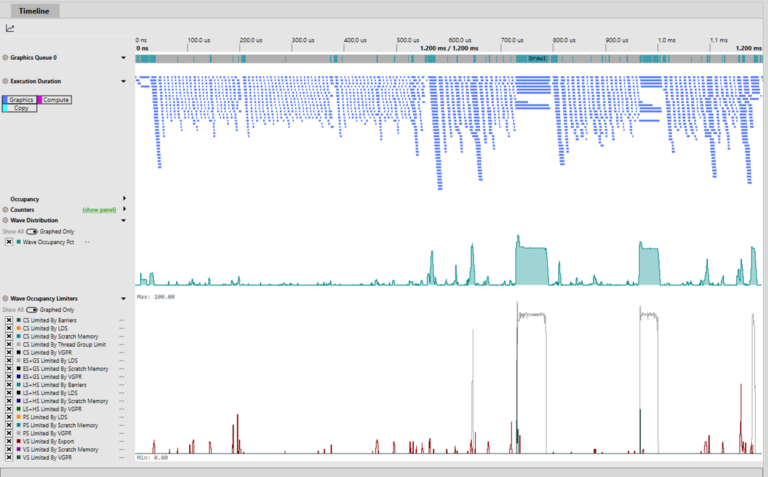
Task: Uncheck PS Limited By VGPR checkbox
Action: [9, 433]
